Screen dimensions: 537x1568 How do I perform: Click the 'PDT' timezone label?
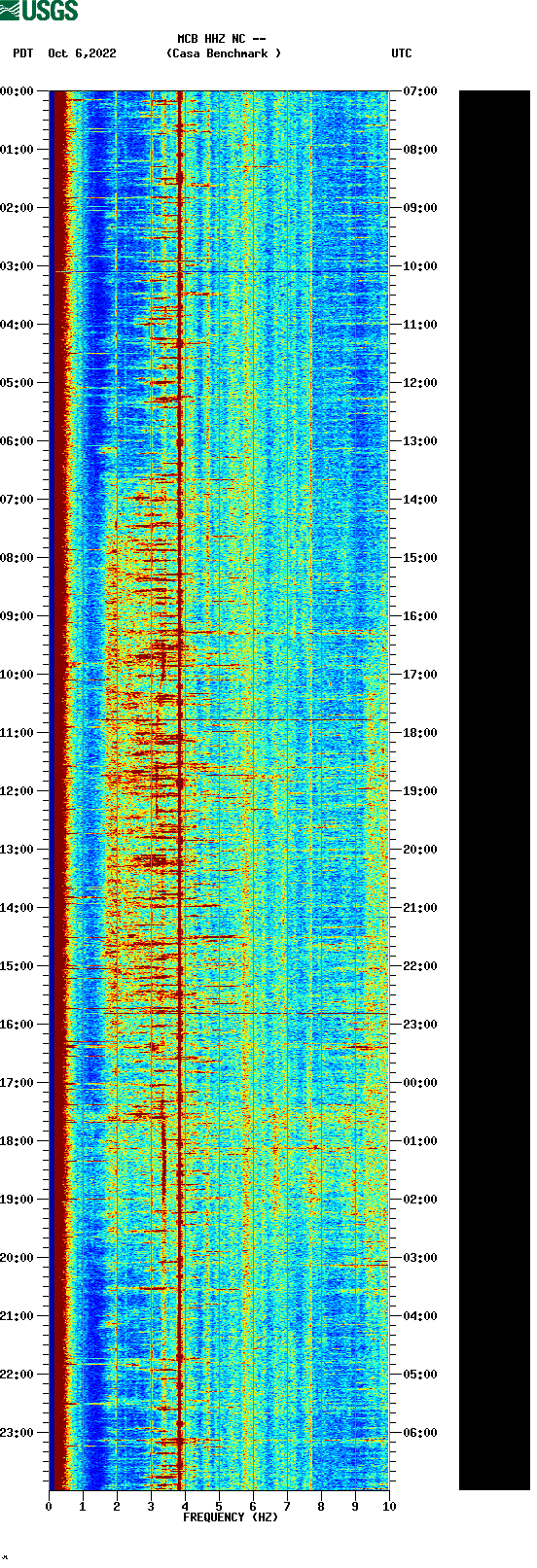(23, 53)
